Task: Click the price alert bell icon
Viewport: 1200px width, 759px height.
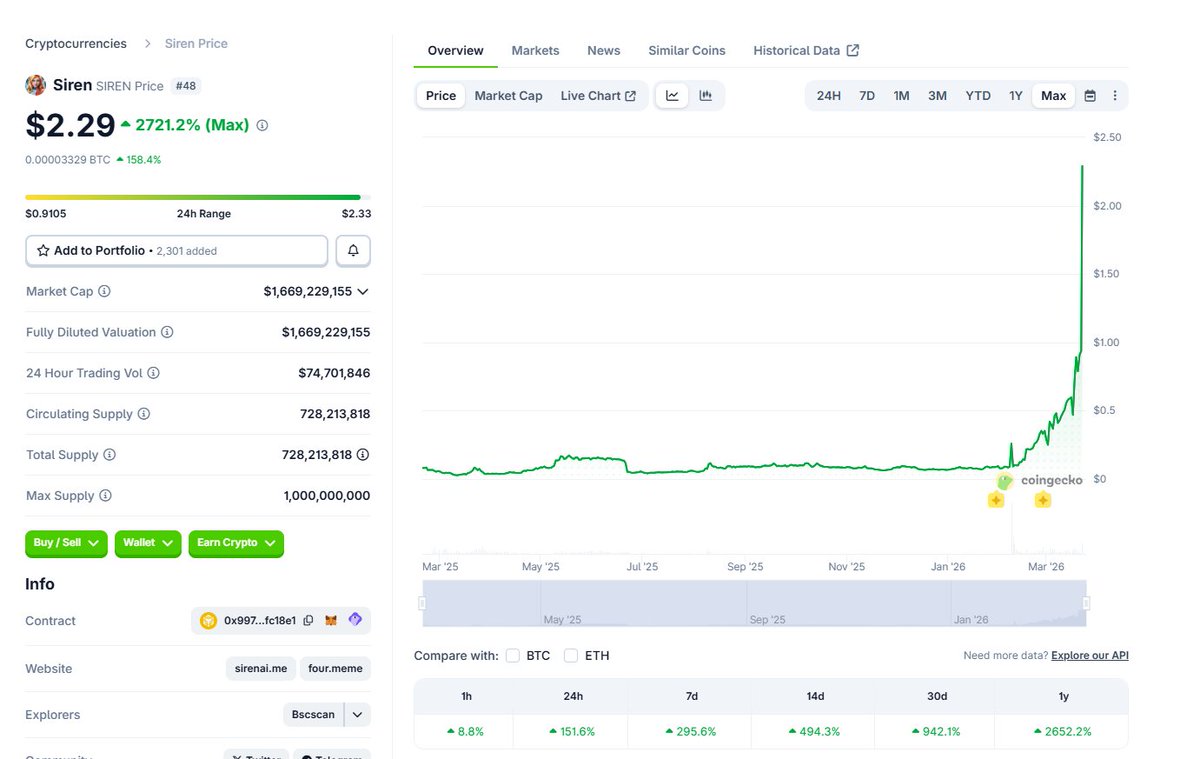Action: coord(353,250)
